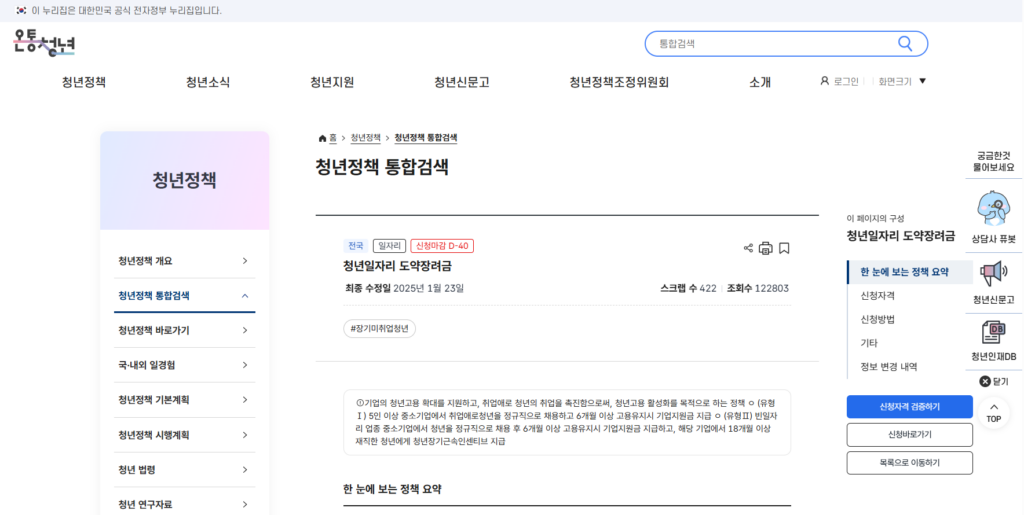1024x515 pixels.
Task: Expand the 청년정책 개요 sidebar item
Action: point(245,261)
